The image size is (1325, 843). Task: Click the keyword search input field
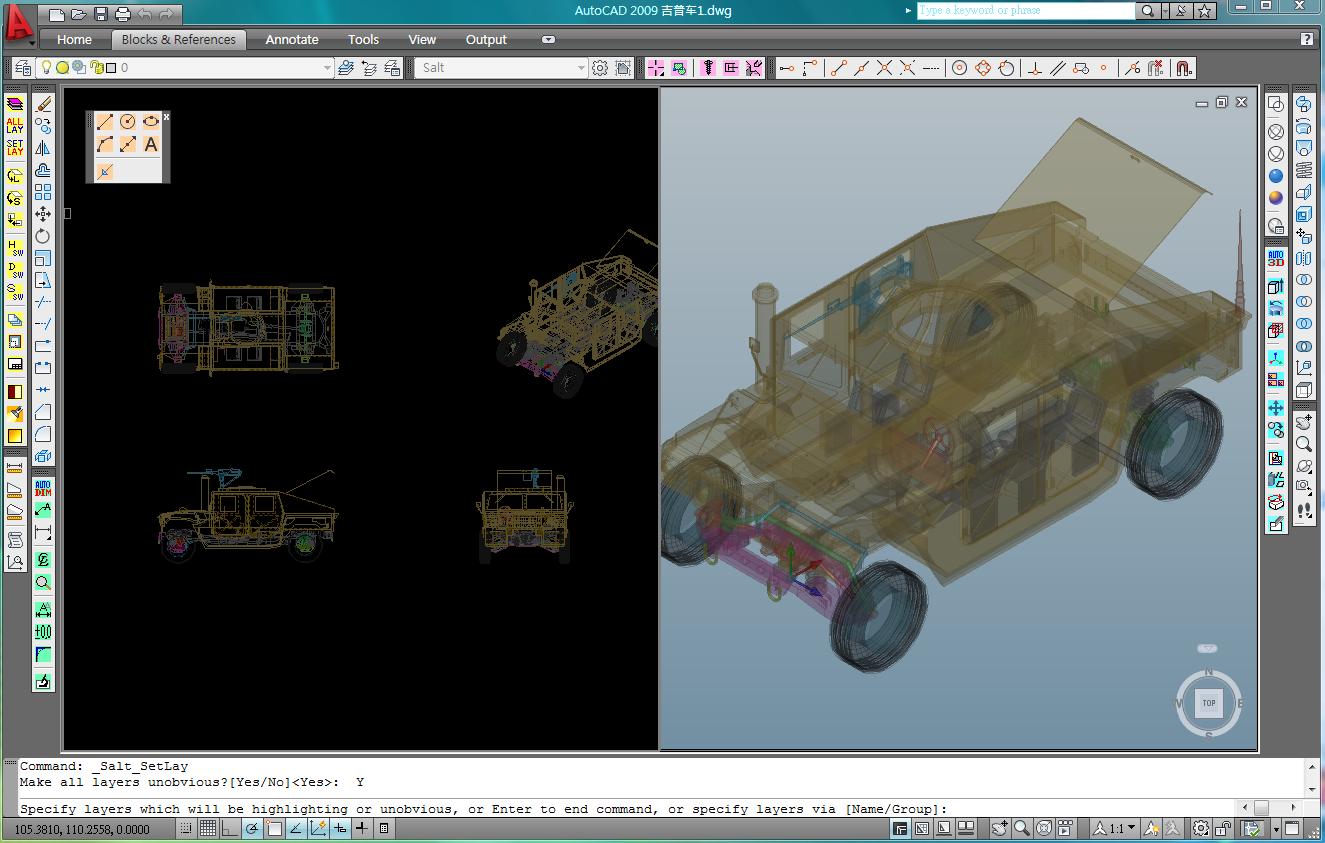coord(1025,11)
